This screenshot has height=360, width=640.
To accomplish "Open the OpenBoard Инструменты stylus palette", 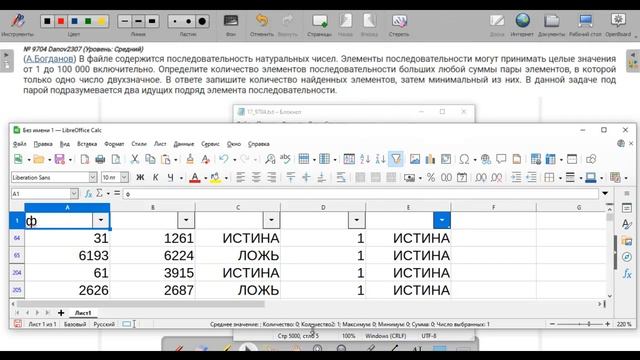I will (x=17, y=21).
